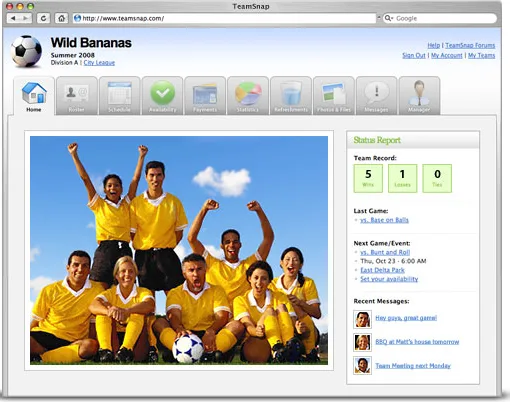Go back with browser back arrow

click(x=13, y=18)
